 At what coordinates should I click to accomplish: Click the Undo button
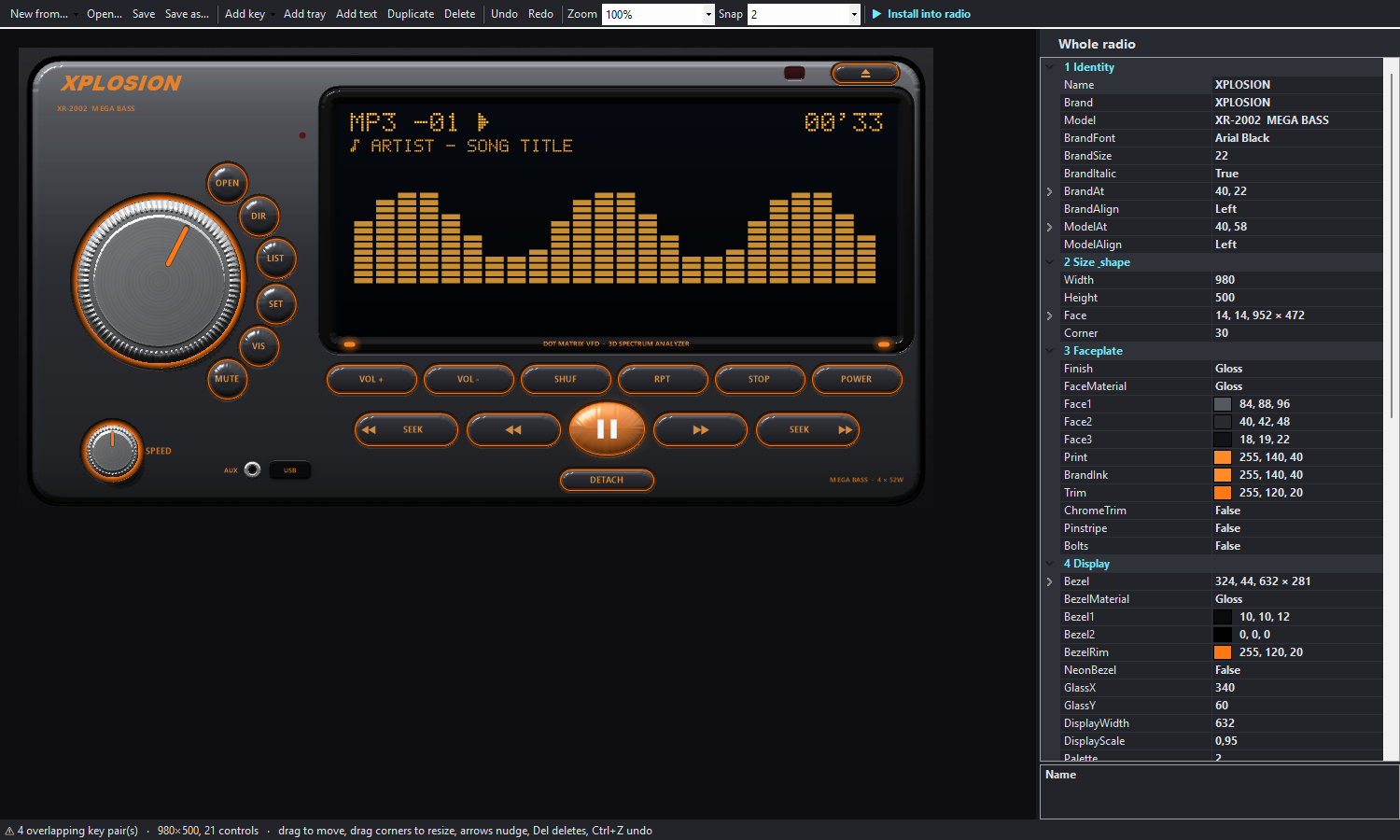click(x=504, y=14)
